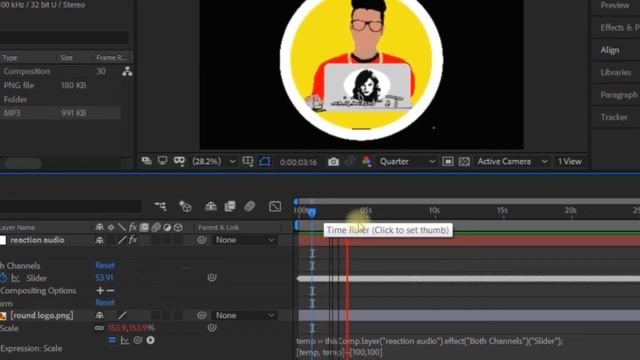
Task: Open the Tracker panel
Action: [x=614, y=117]
